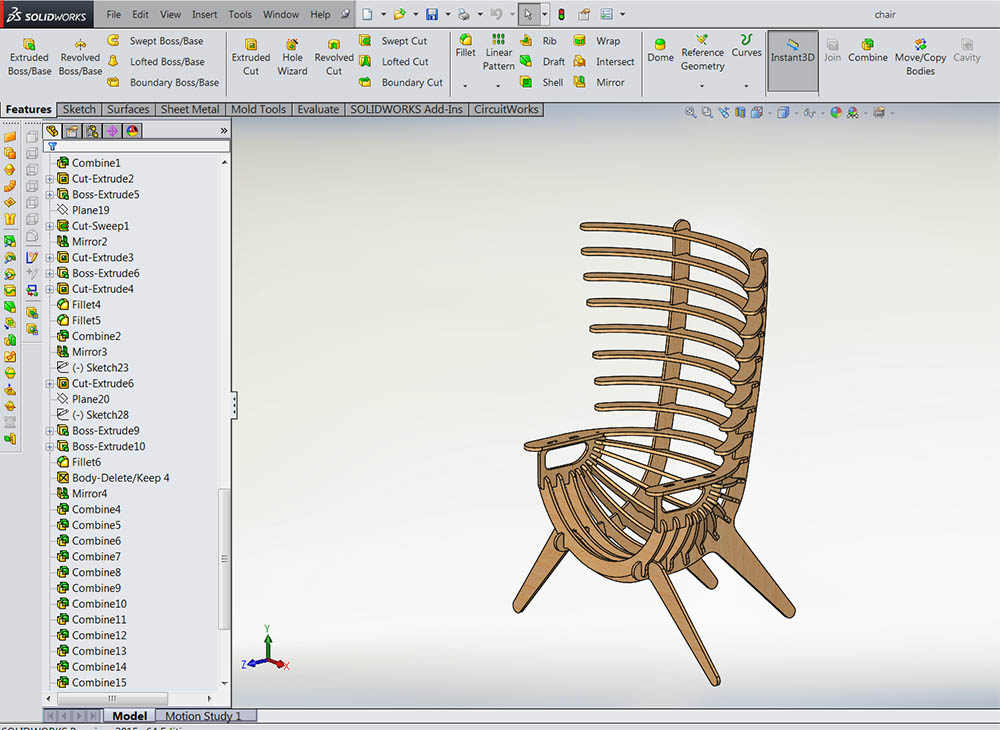Apply the Fillet tool
The height and width of the screenshot is (730, 1000).
pos(466,46)
